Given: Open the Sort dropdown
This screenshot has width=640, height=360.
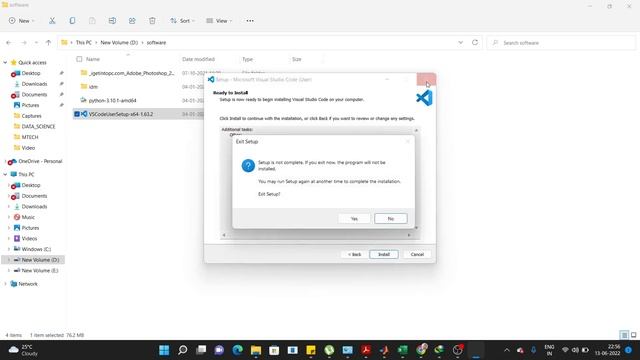Looking at the screenshot, I should click(182, 21).
